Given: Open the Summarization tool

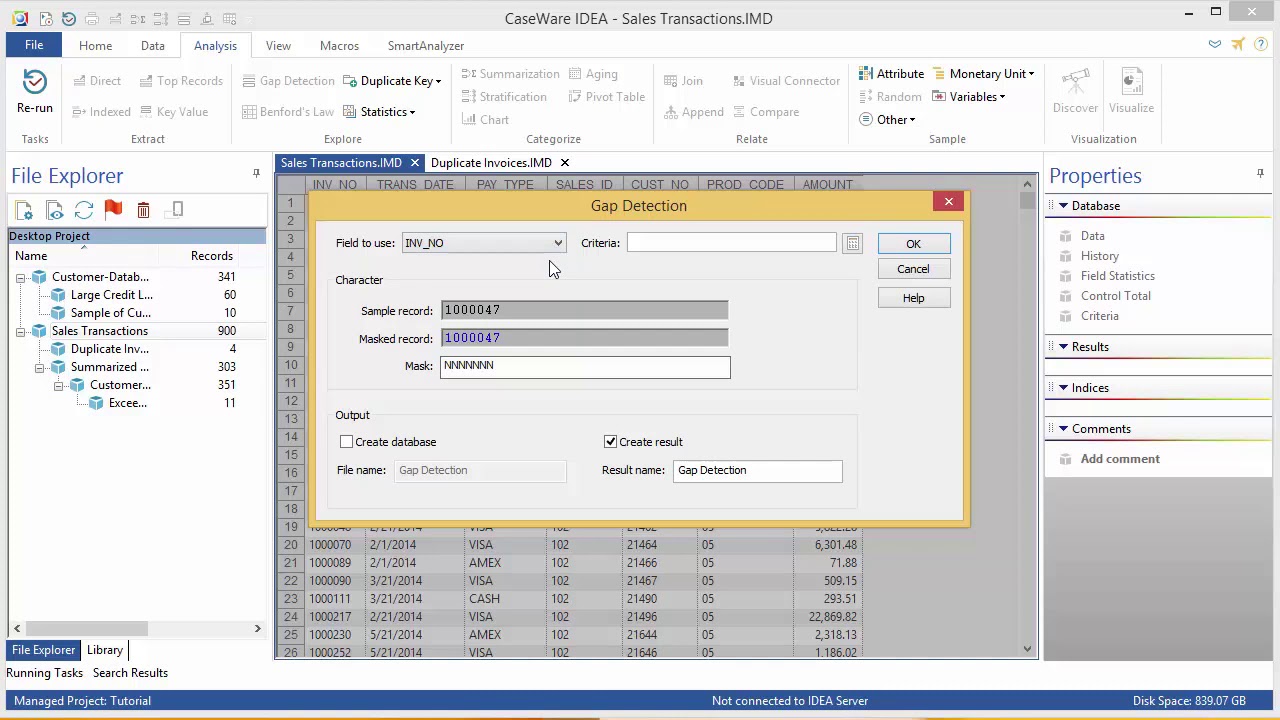Looking at the screenshot, I should (x=510, y=74).
